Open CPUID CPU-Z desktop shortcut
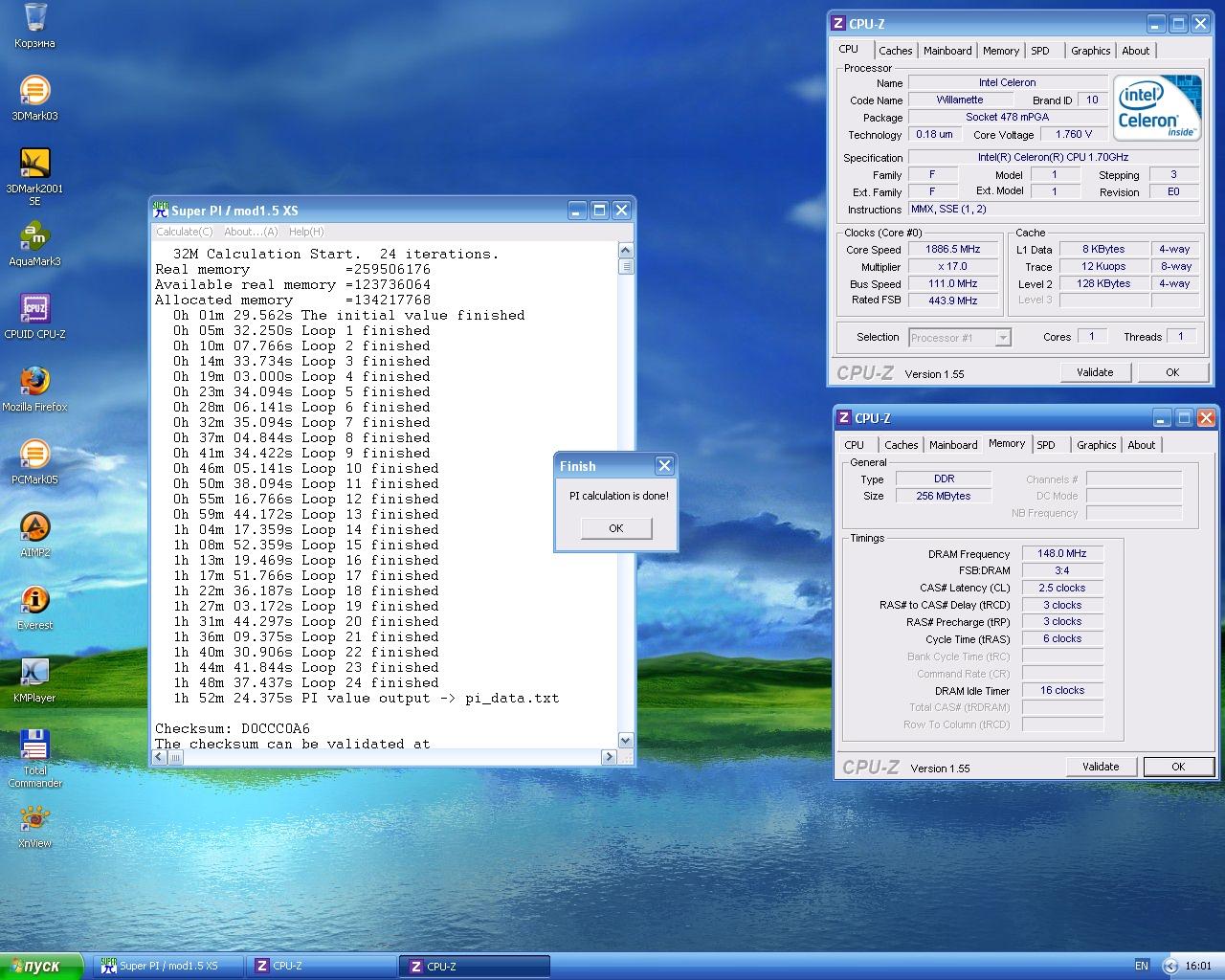1225x980 pixels. pos(34,317)
